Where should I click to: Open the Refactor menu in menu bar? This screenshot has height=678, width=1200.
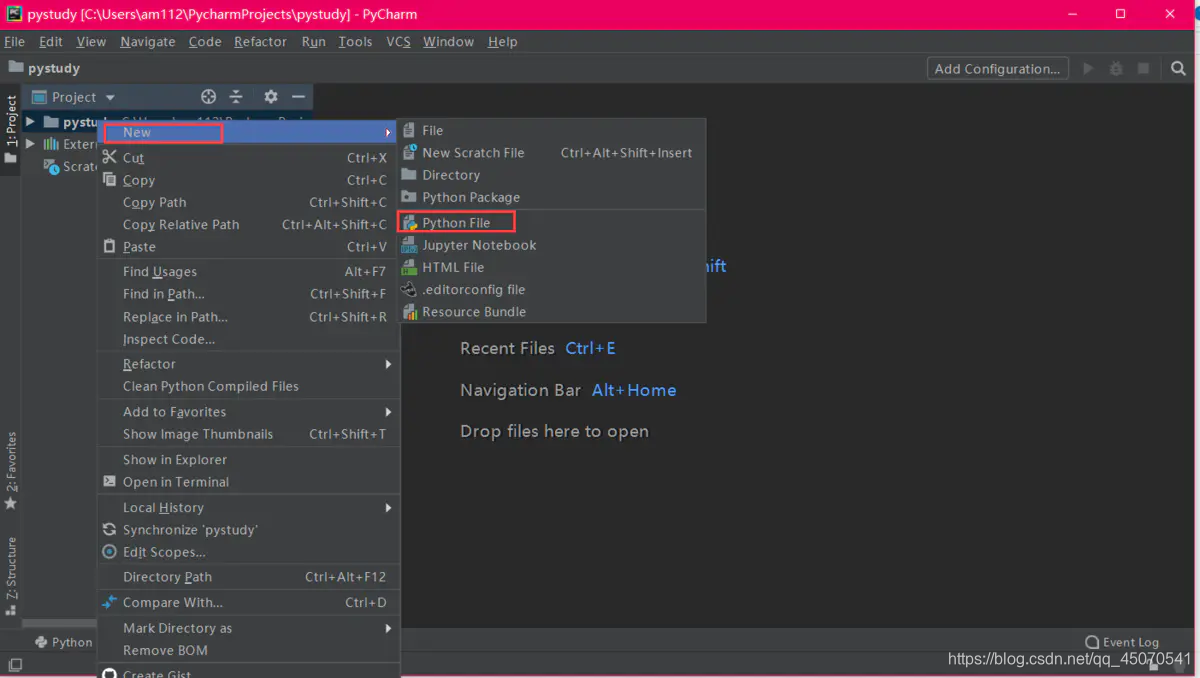coord(260,41)
